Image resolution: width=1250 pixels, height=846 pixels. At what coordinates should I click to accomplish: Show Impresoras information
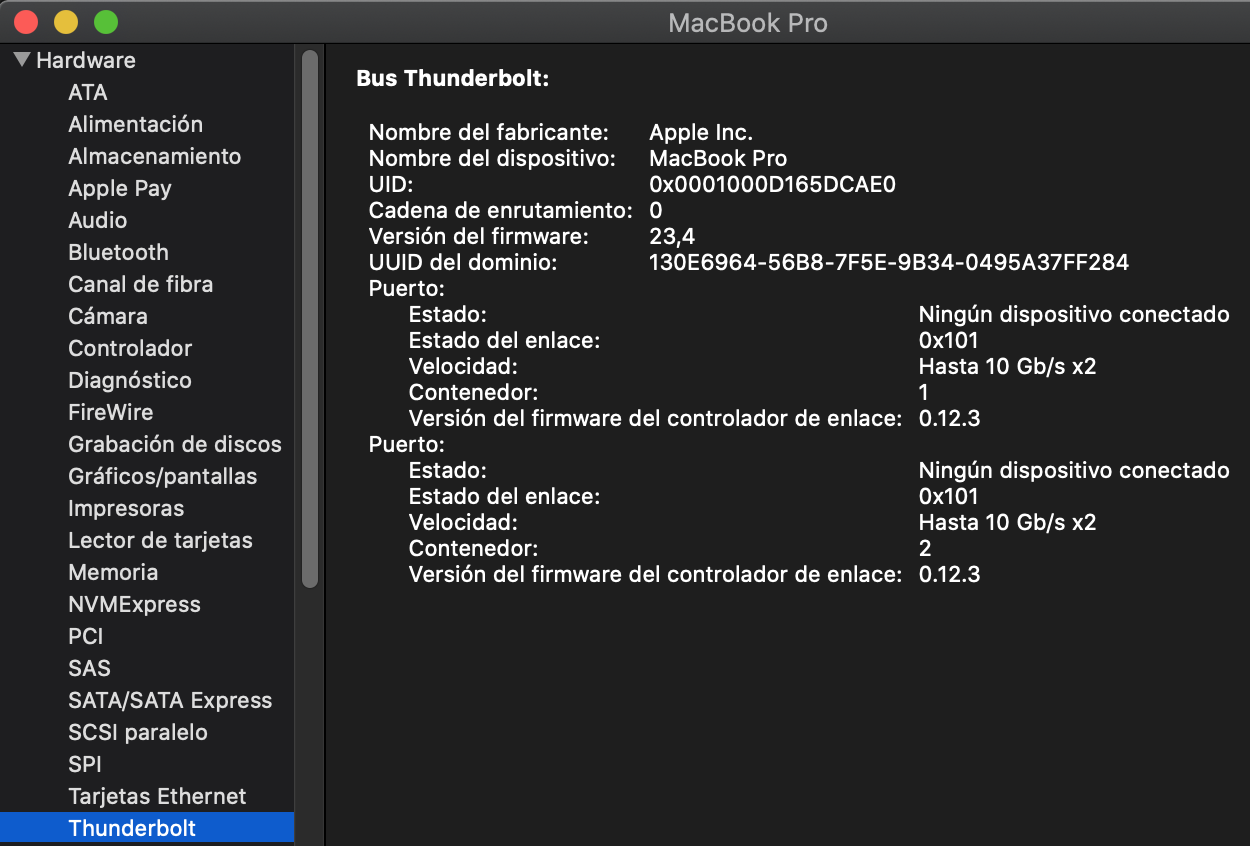[126, 508]
